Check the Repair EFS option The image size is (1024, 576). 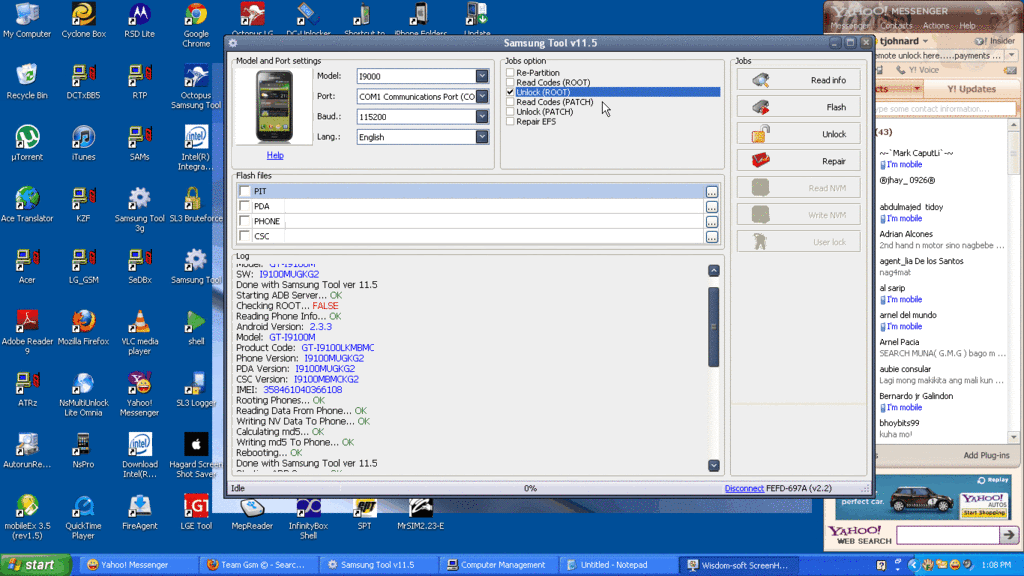(x=510, y=122)
